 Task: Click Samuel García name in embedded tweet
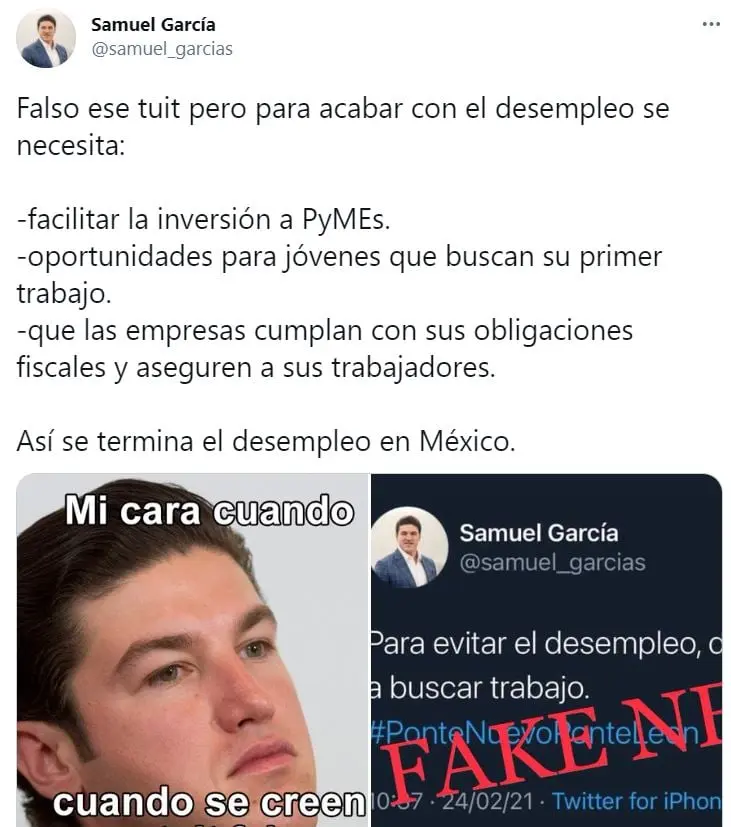[x=538, y=533]
